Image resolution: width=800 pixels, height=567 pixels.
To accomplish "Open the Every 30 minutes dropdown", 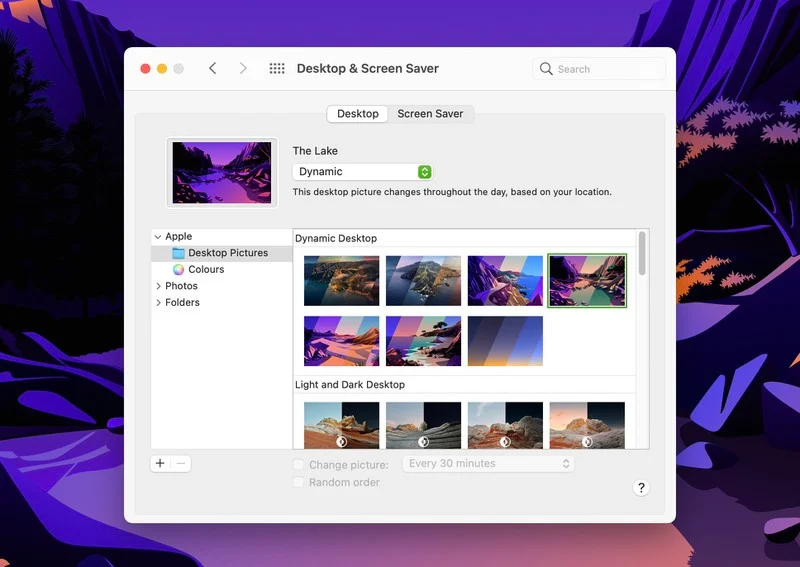I will point(488,464).
